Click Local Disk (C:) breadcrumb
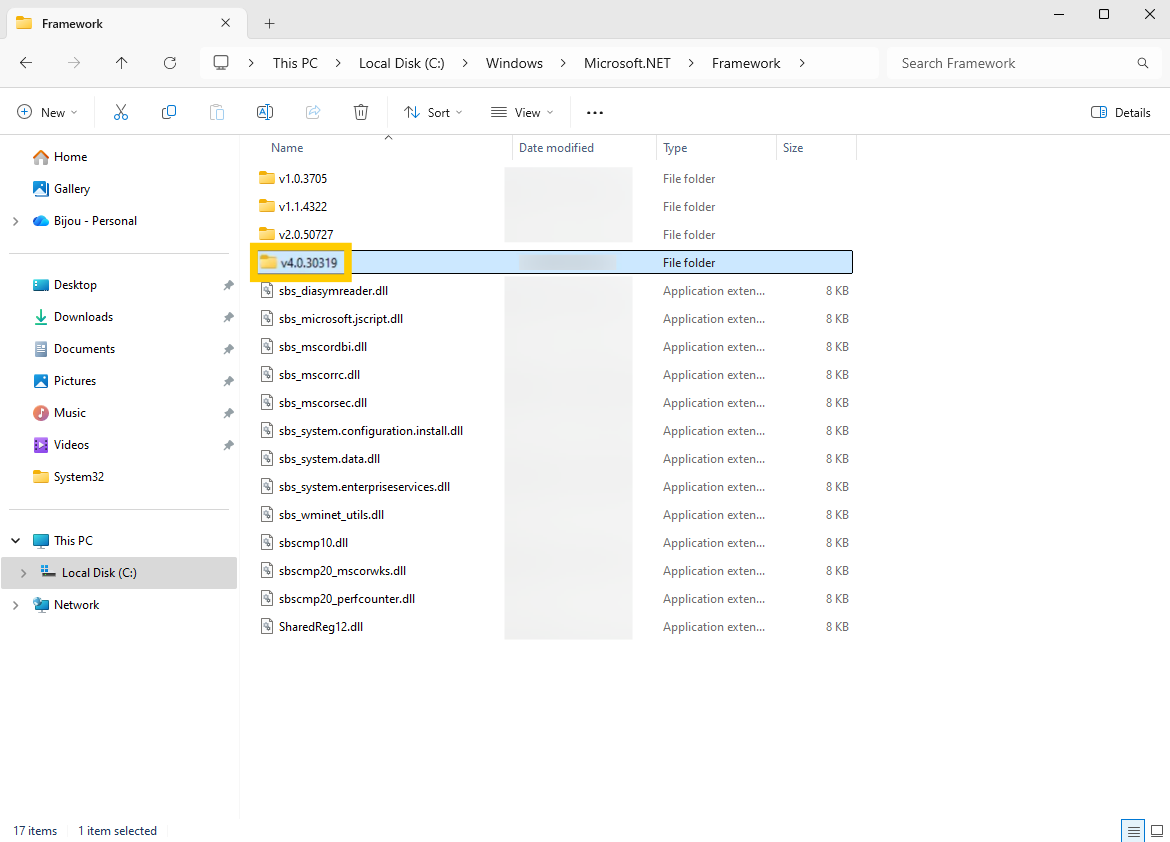Image resolution: width=1170 pixels, height=842 pixels. (x=401, y=63)
